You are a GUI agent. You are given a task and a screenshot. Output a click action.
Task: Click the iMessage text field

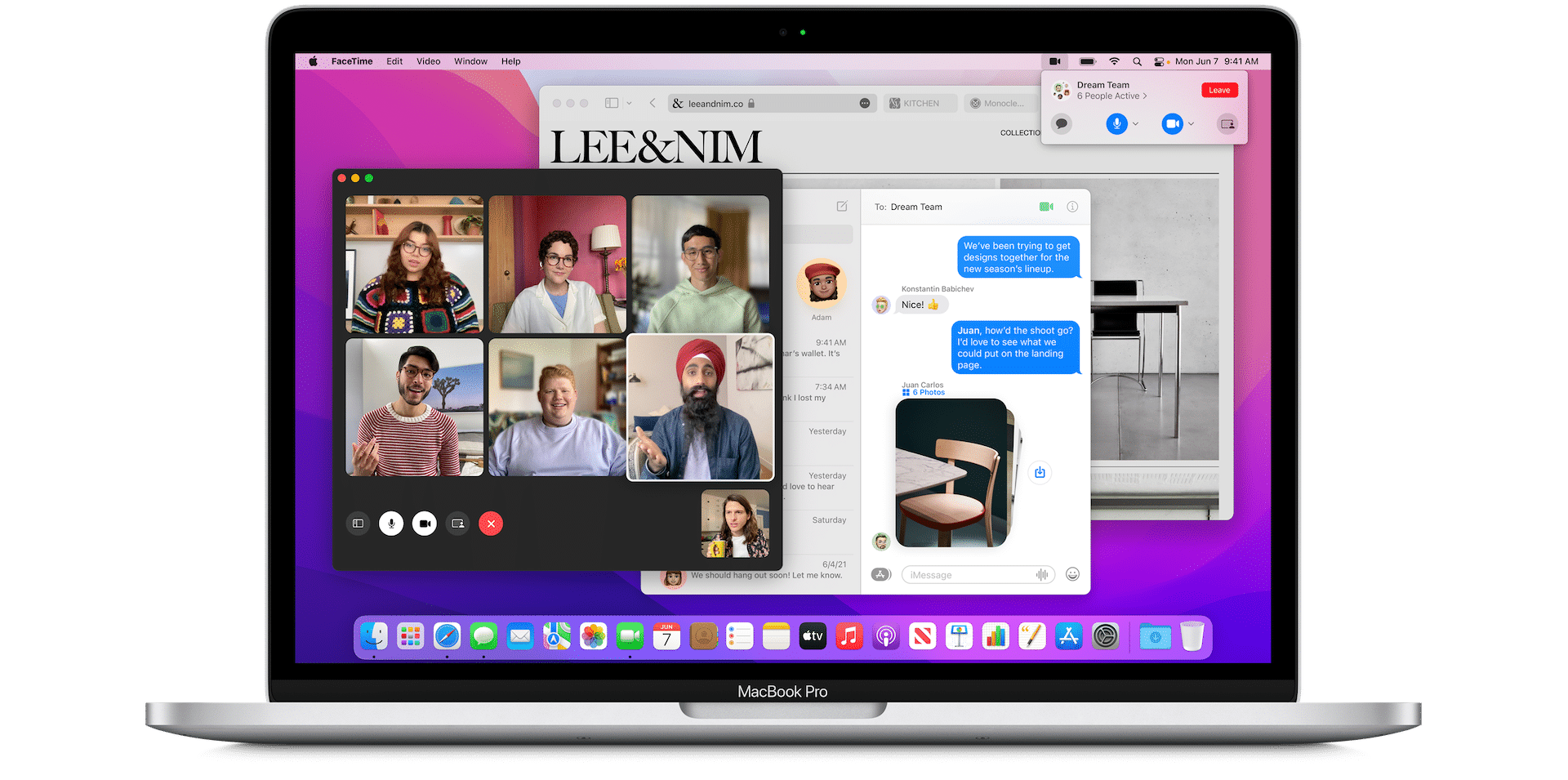[978, 575]
